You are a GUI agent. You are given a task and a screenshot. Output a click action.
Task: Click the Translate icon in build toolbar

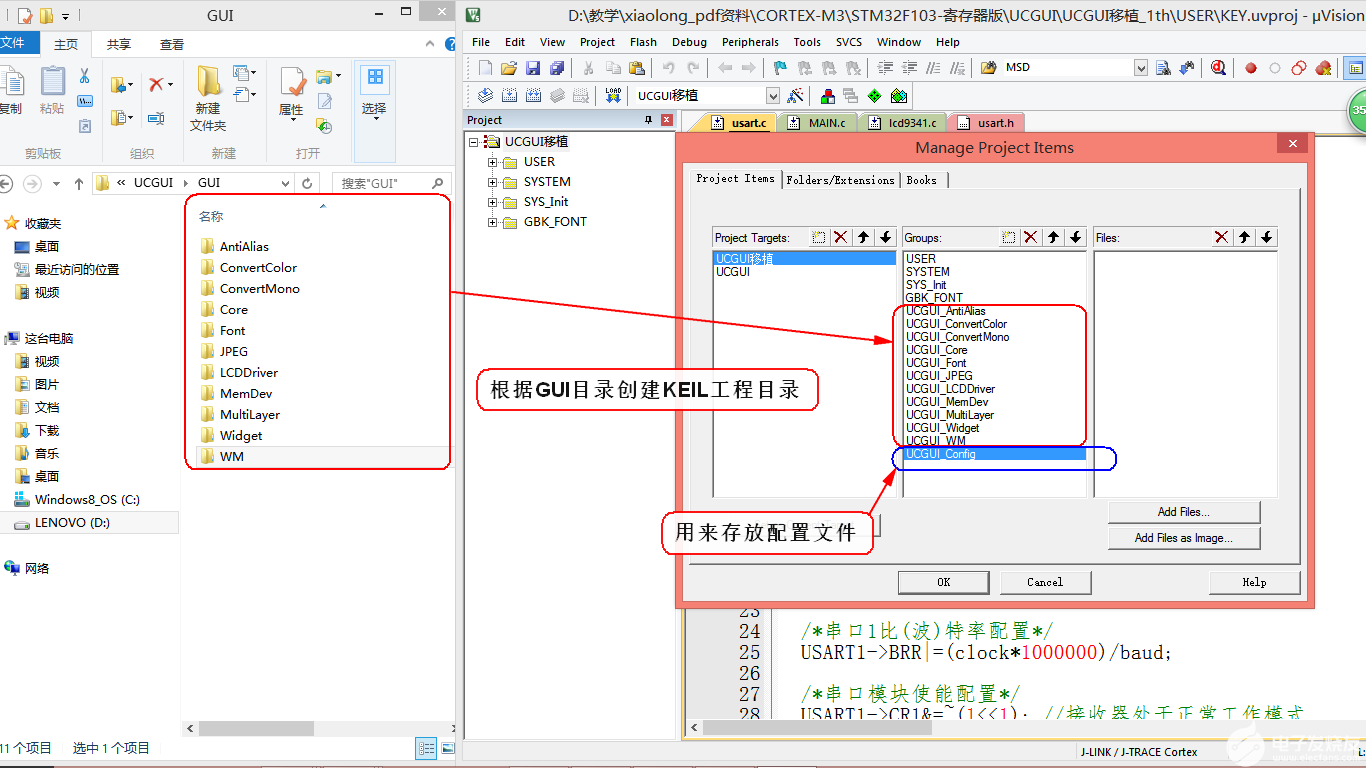point(485,96)
